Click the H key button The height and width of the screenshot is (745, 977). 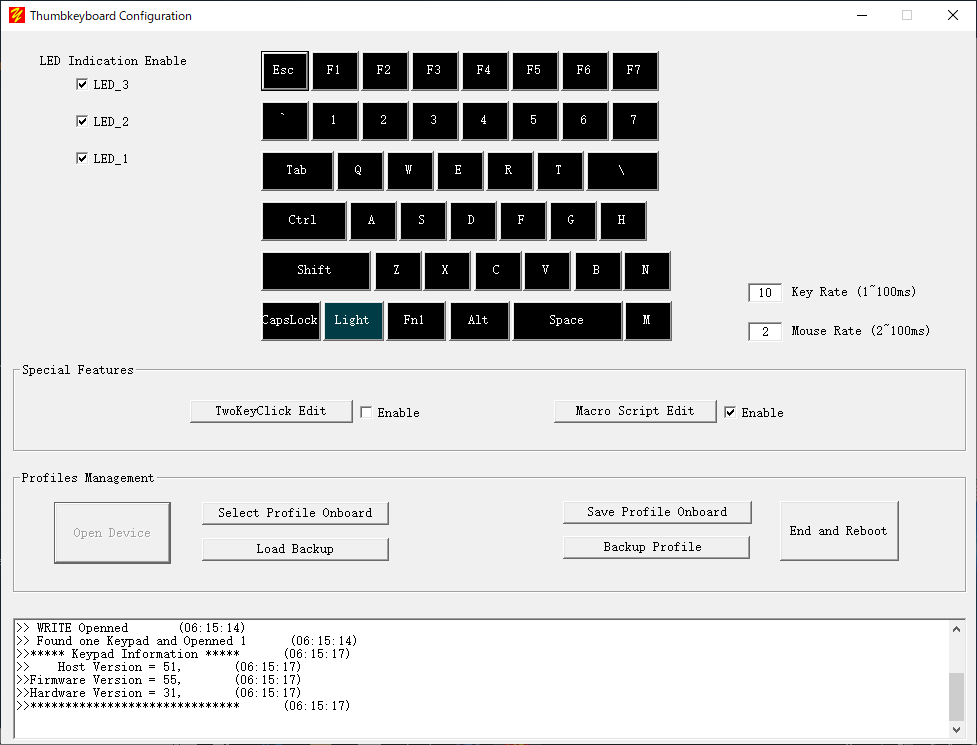coord(622,221)
